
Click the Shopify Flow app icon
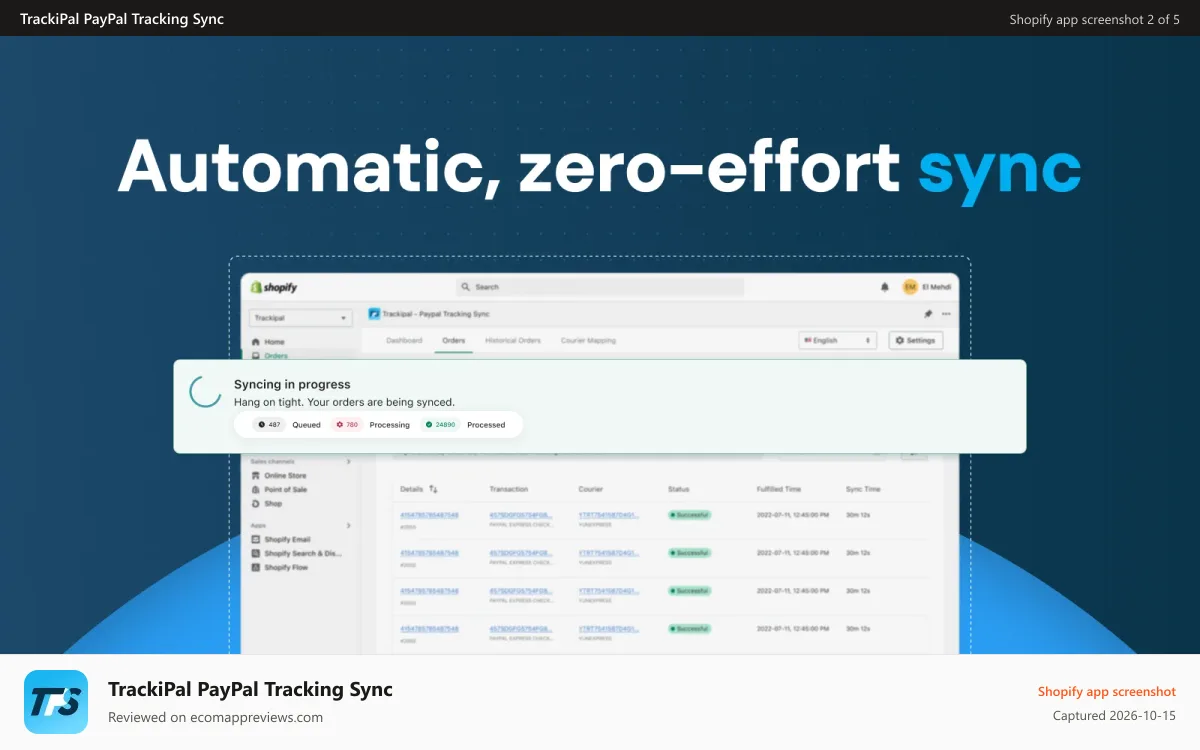pyautogui.click(x=256, y=567)
